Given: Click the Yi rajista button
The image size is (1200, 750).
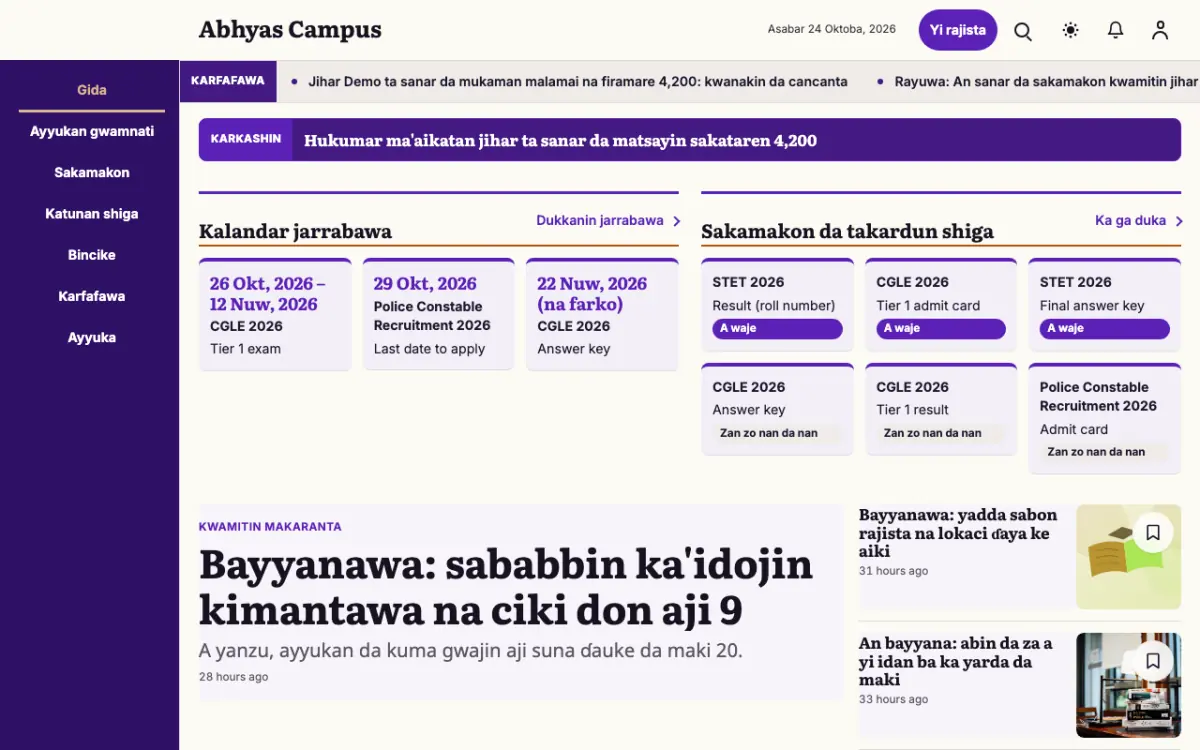Looking at the screenshot, I should [x=958, y=30].
